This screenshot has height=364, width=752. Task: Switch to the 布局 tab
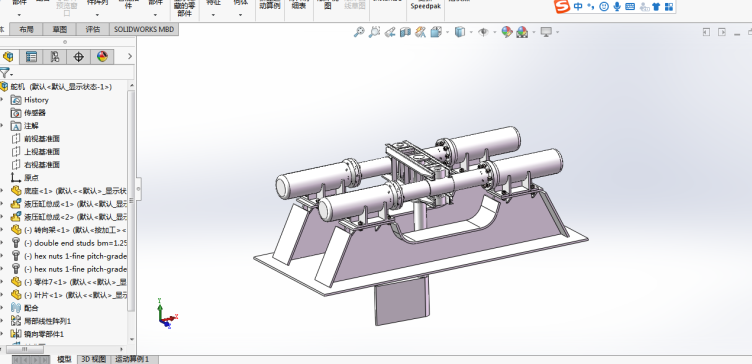pos(26,29)
